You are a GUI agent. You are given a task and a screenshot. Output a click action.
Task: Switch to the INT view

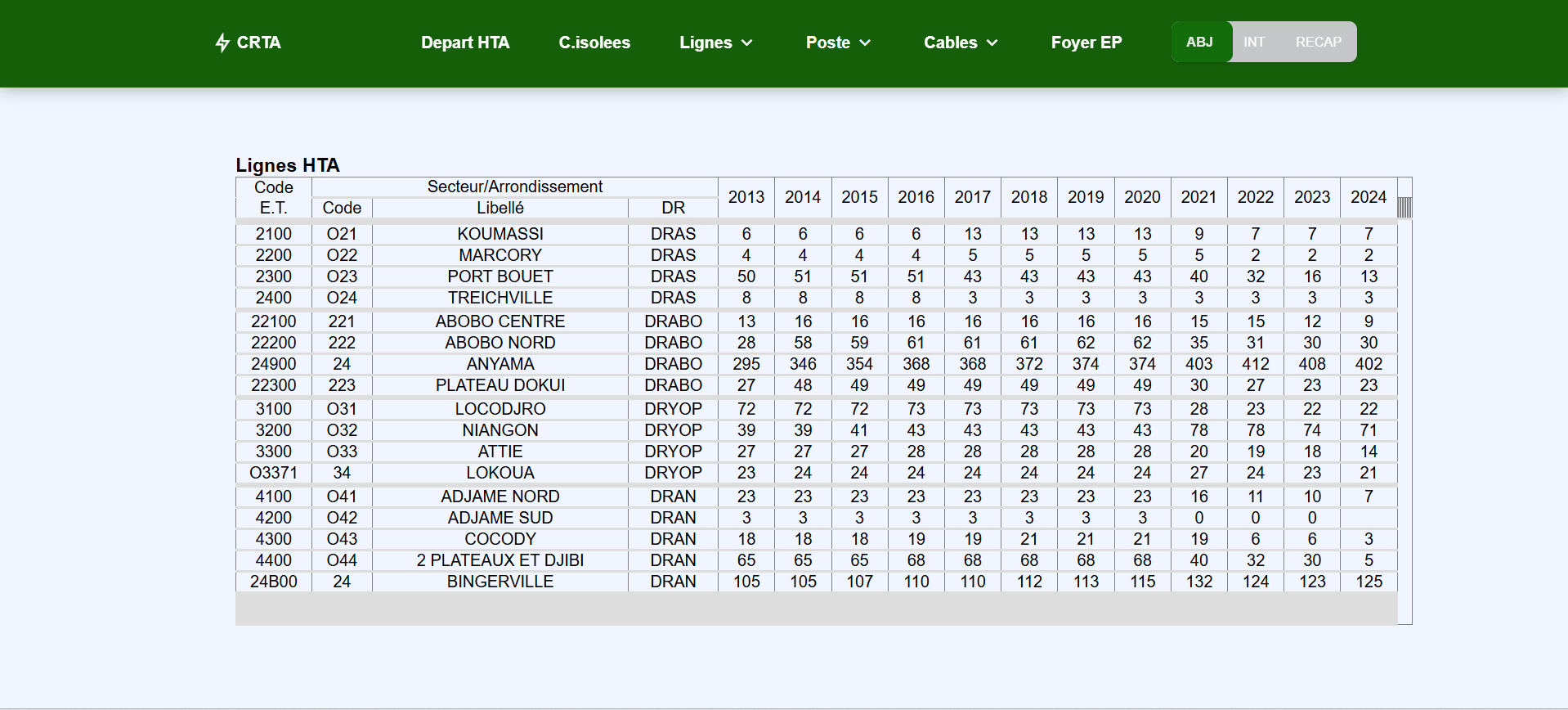point(1253,42)
